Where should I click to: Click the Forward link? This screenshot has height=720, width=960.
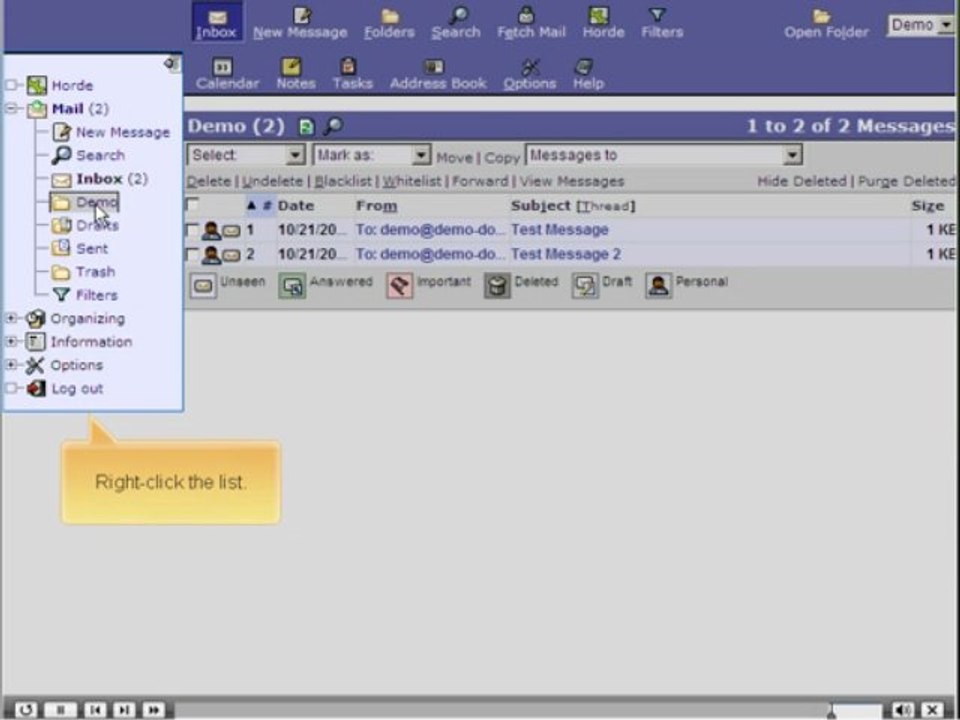tap(480, 181)
